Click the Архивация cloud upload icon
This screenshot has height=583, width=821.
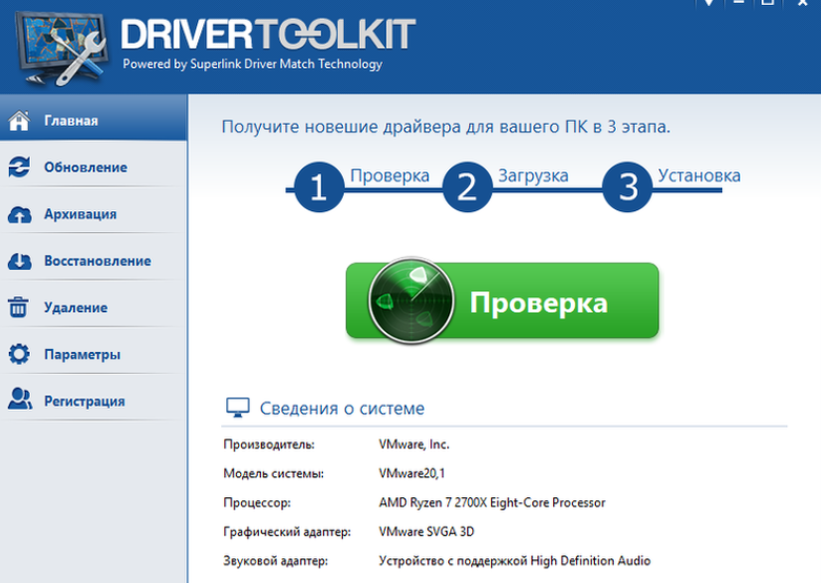coord(18,213)
